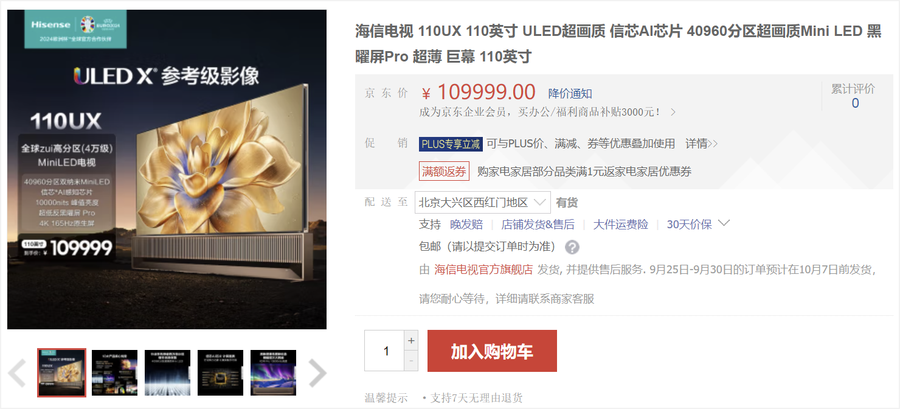Expand the arrow after 福利商品补贴3000元

click(x=673, y=112)
